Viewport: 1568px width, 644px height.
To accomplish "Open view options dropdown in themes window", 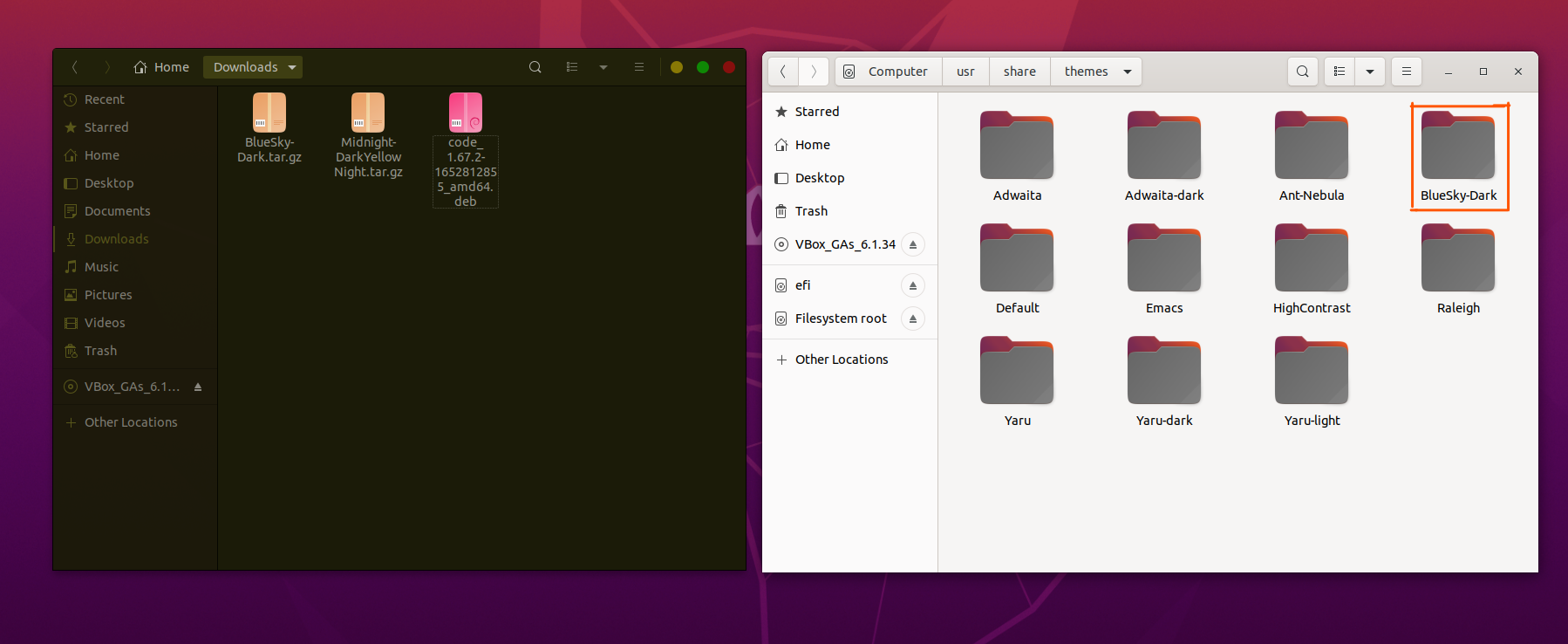I will [1370, 72].
